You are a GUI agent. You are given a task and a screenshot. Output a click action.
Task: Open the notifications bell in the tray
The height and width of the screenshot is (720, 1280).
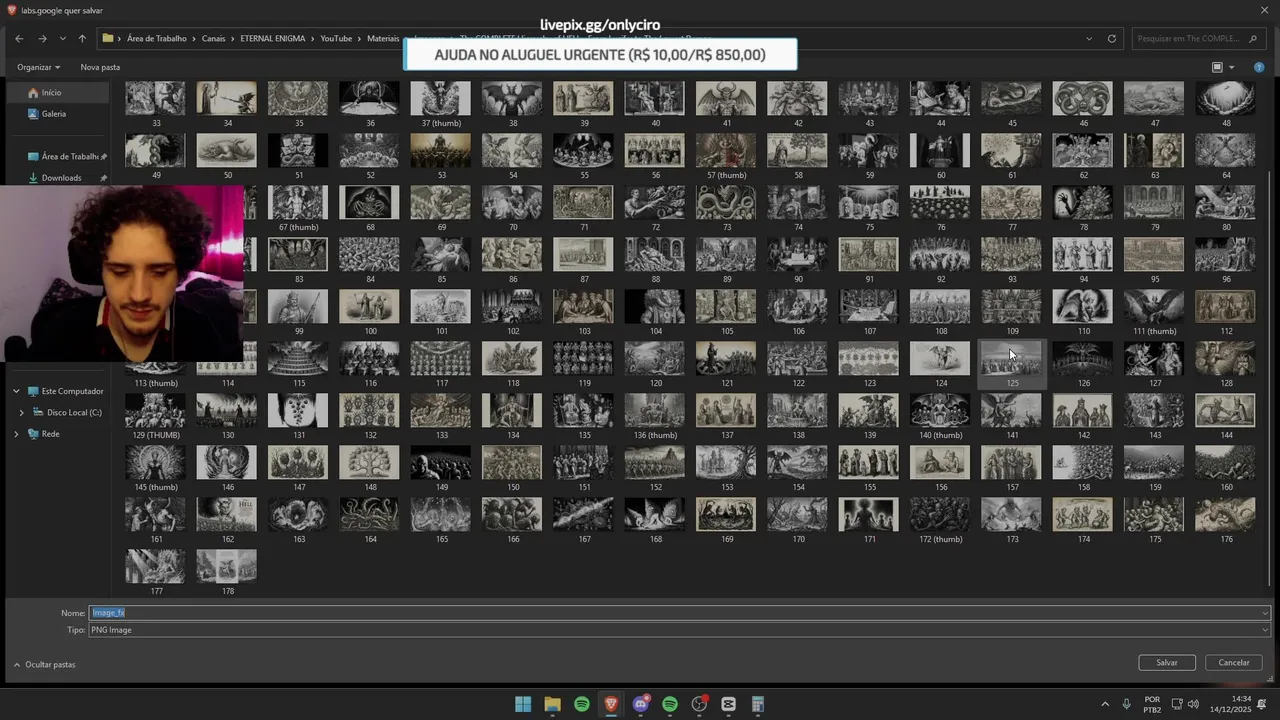1262,704
